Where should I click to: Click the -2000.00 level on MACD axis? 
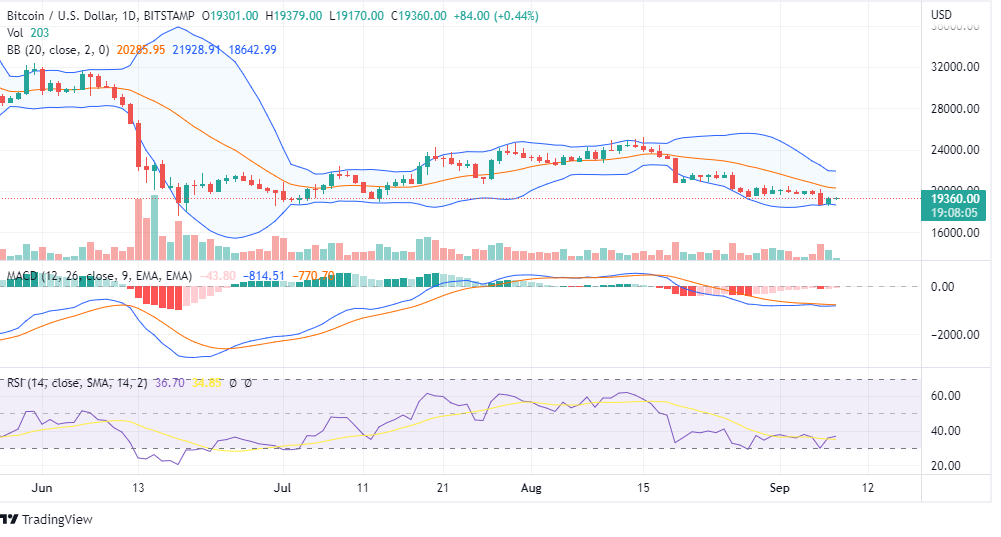tap(954, 335)
